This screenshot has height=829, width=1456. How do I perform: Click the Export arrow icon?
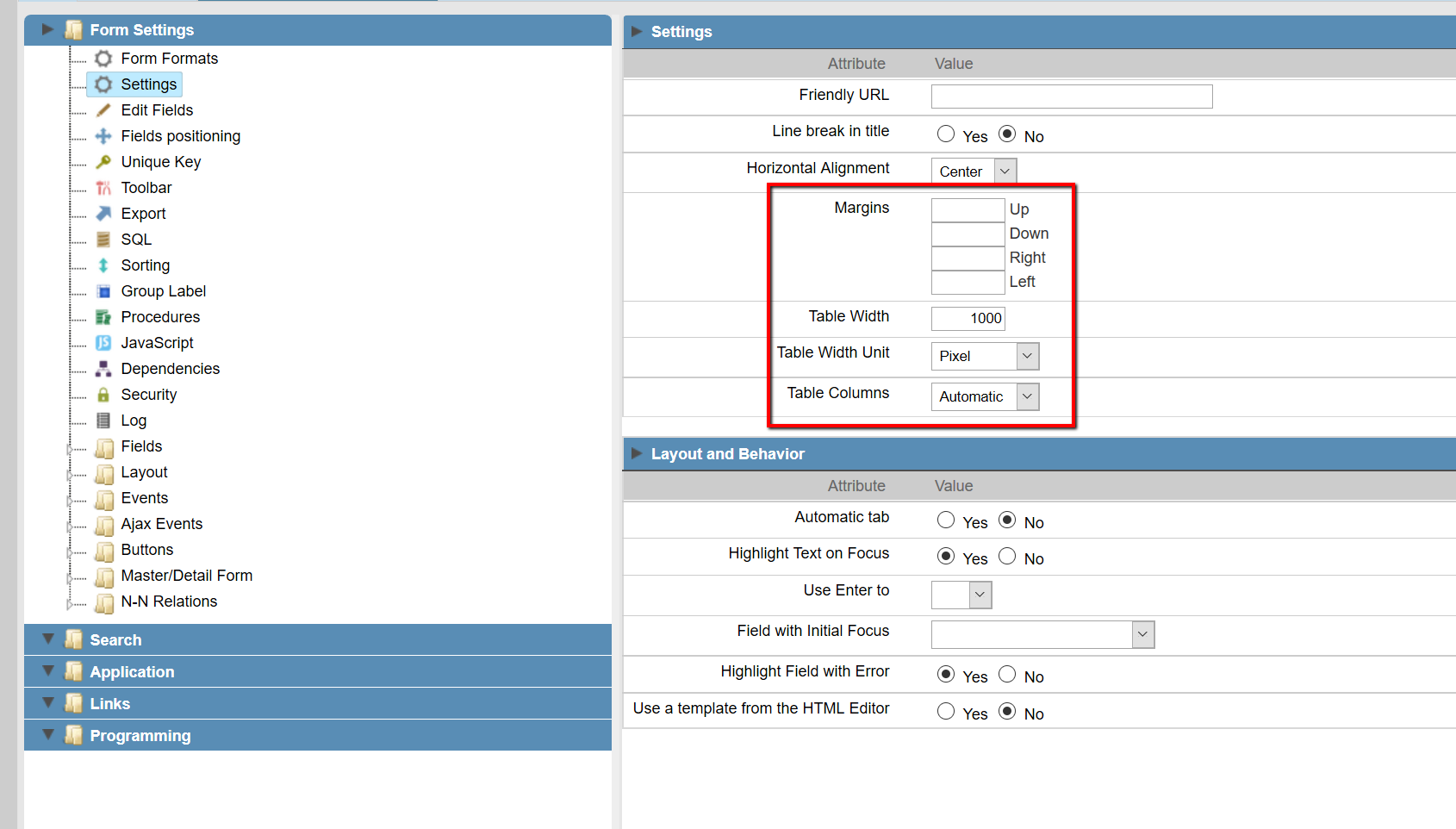[x=103, y=214]
